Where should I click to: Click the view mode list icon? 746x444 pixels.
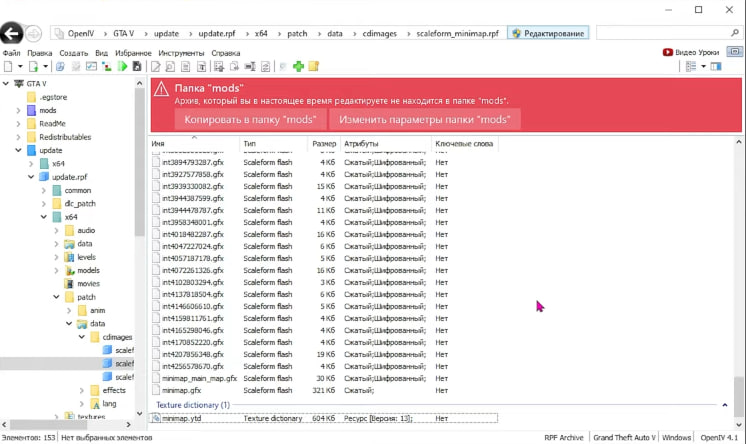point(691,66)
